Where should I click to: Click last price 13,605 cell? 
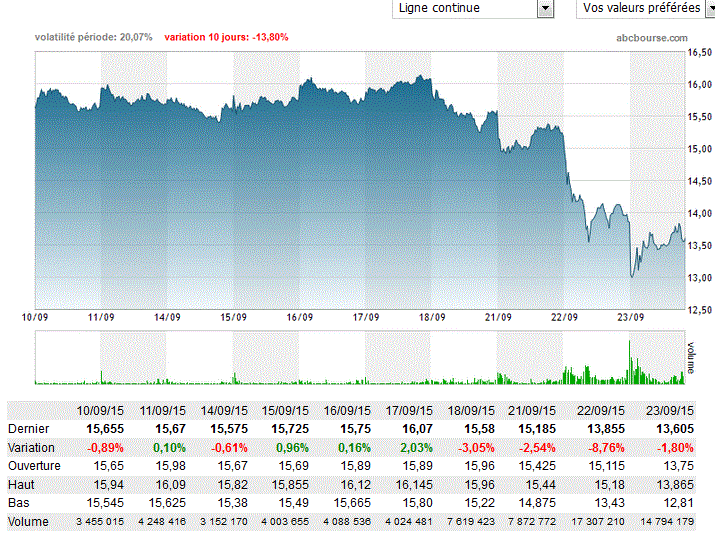(675, 429)
